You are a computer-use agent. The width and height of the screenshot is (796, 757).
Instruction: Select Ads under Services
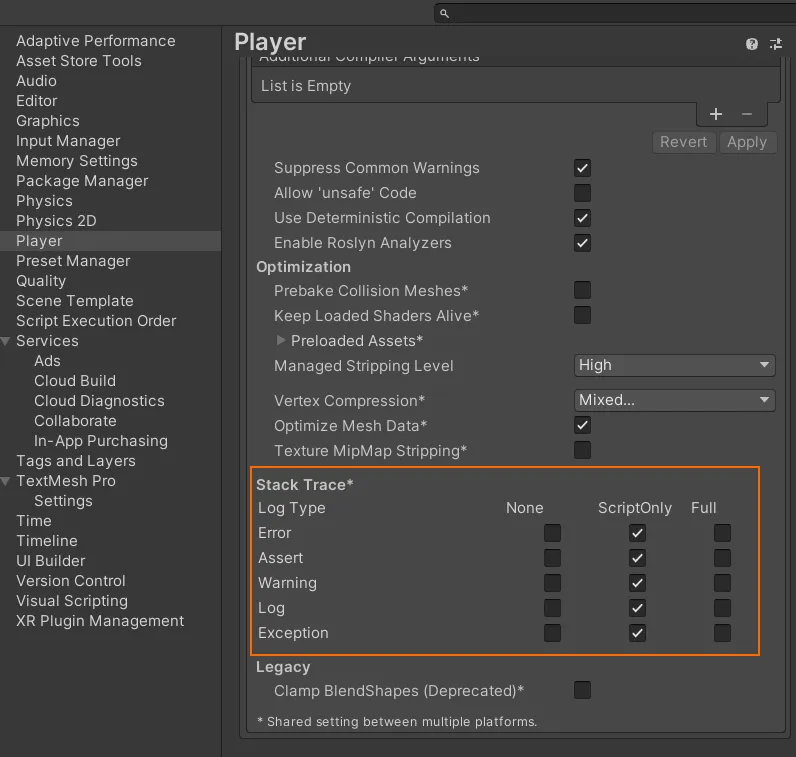pos(47,361)
